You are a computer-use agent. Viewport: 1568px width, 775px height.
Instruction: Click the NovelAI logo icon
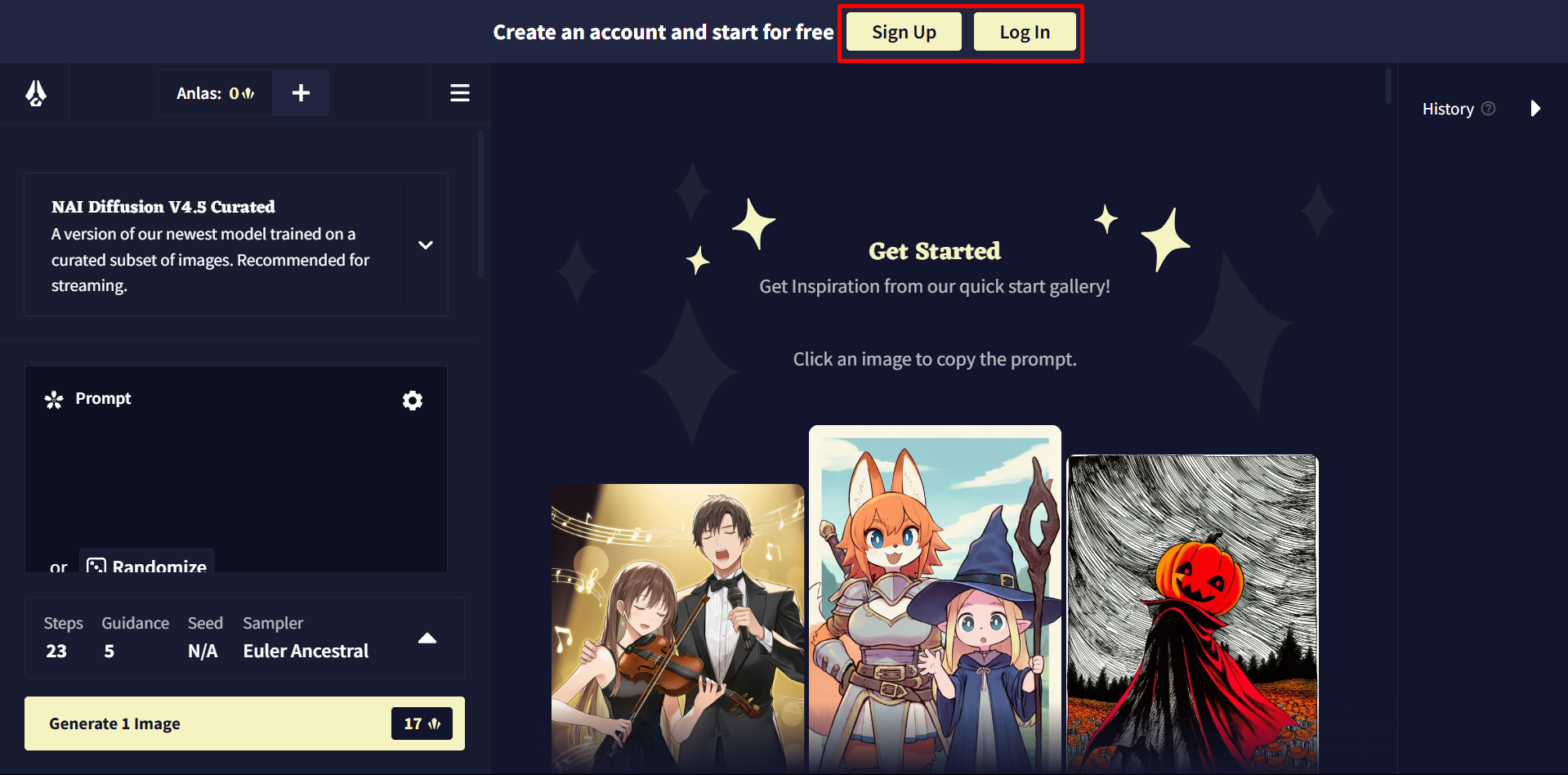tap(35, 93)
